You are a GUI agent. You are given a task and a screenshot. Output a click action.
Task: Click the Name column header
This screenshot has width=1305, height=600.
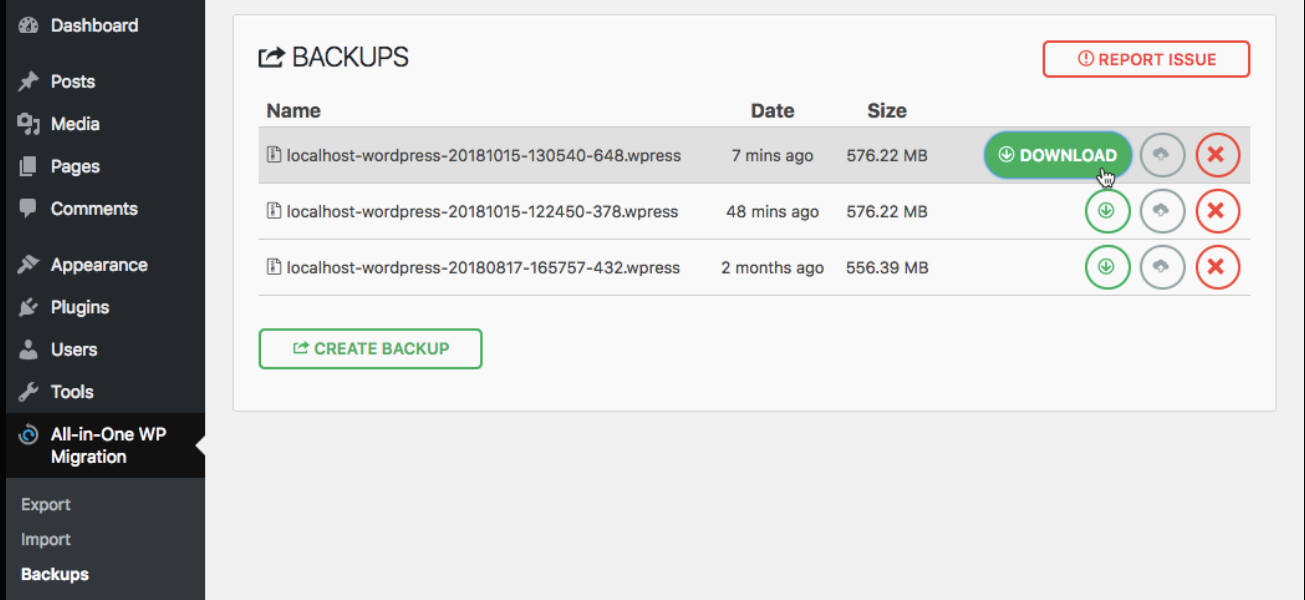293,111
